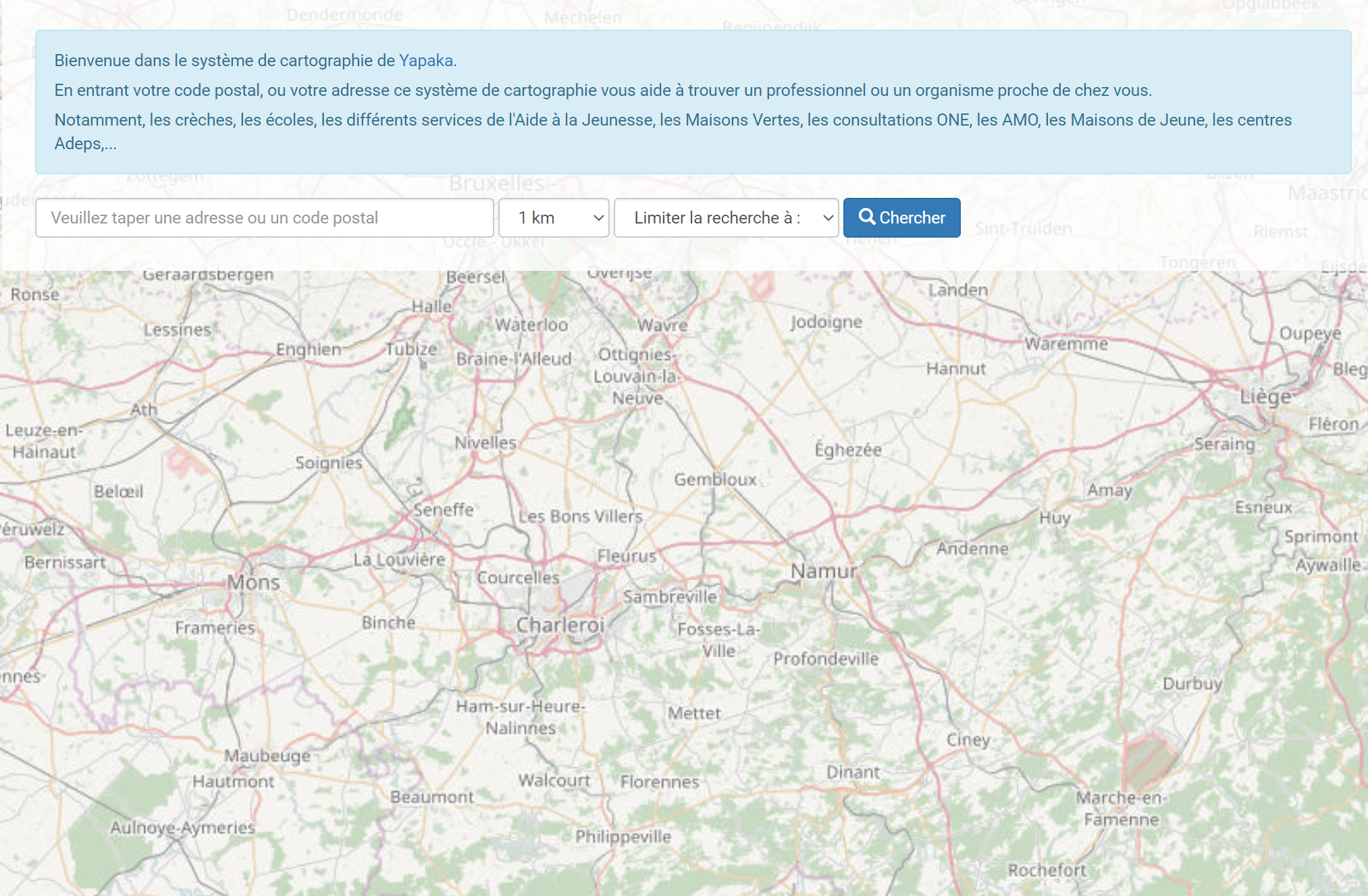Viewport: 1368px width, 896px height.
Task: Click the Namur label on the map
Action: click(823, 571)
